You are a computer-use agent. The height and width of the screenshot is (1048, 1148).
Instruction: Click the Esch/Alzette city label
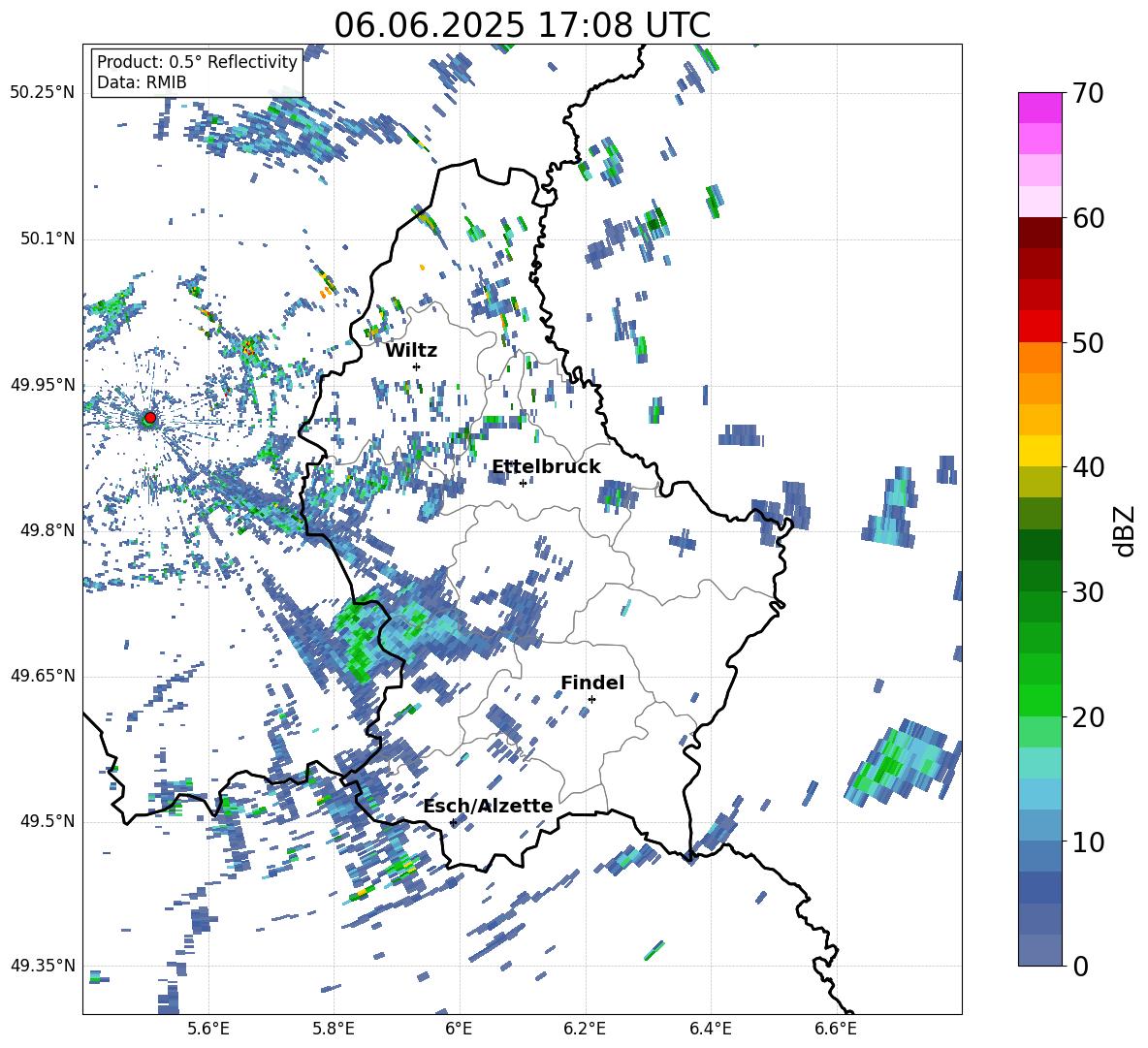(x=488, y=806)
